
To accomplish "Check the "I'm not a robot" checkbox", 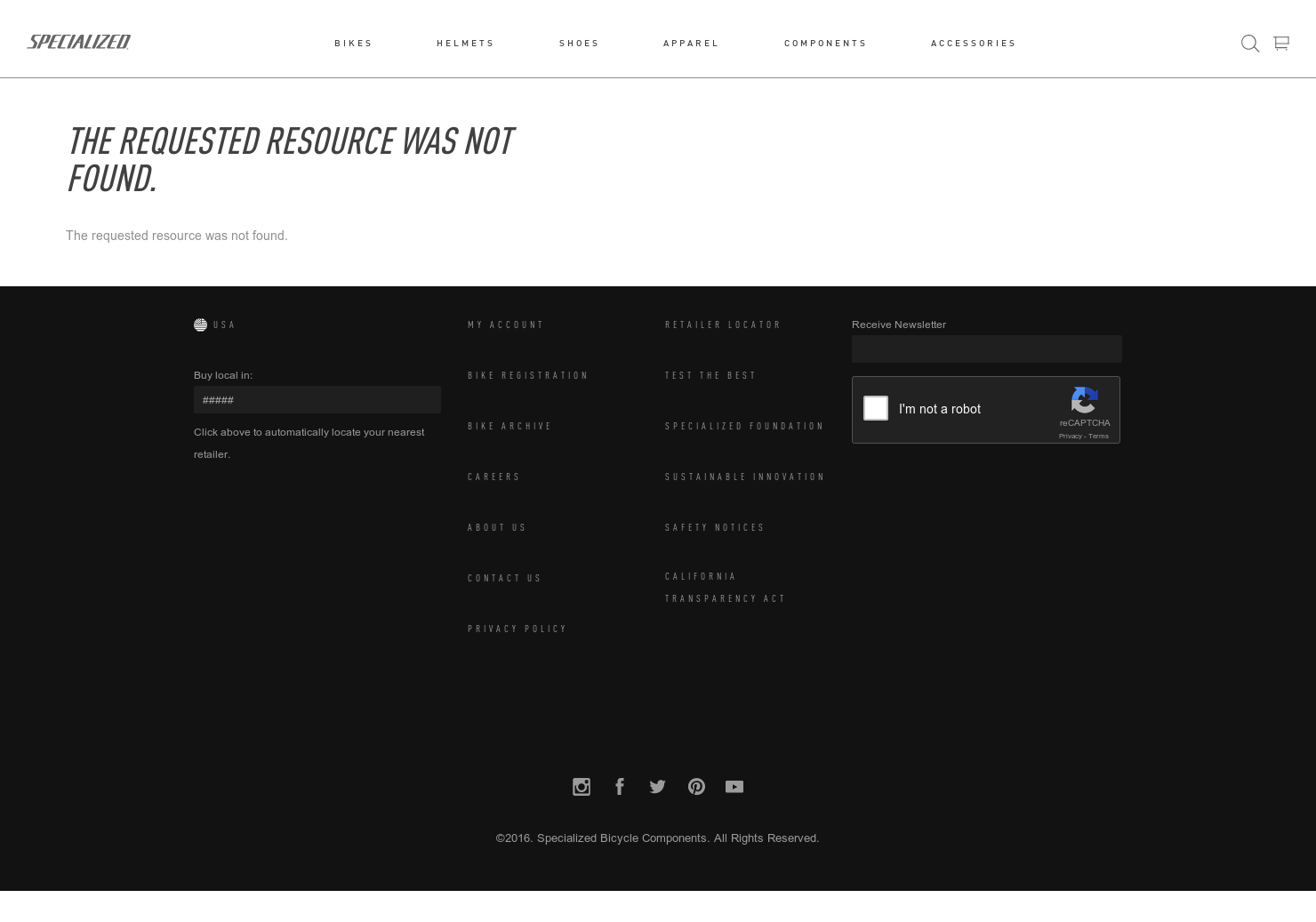I will [876, 408].
